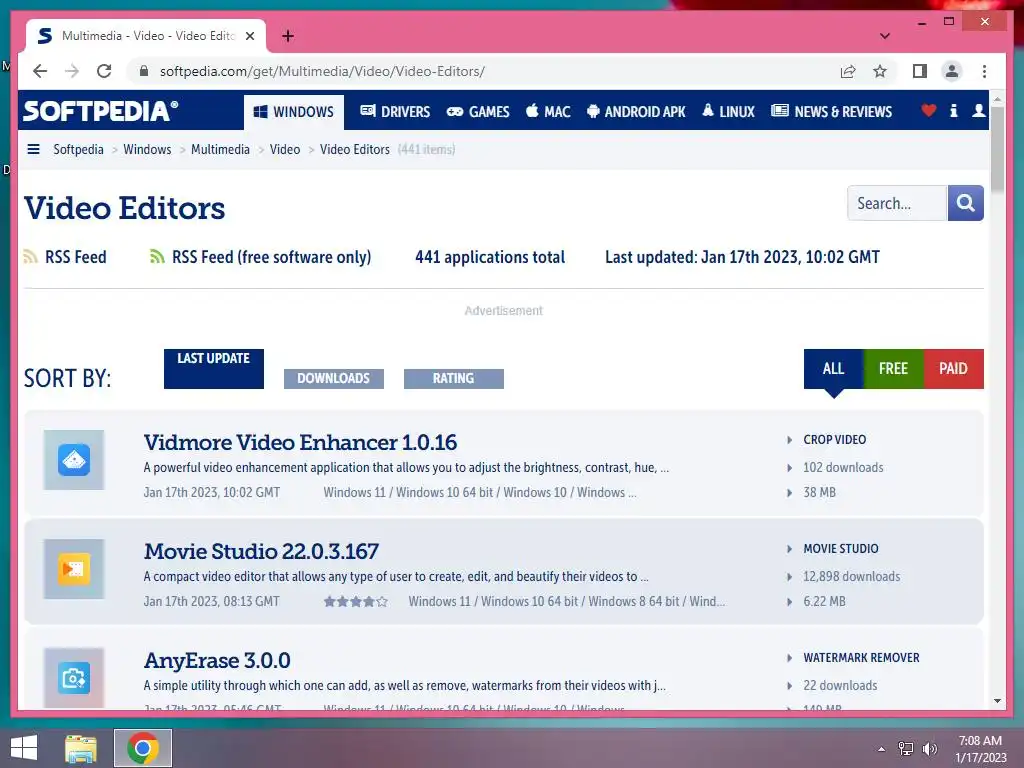Open the Windows Start menu
Viewport: 1024px width, 768px height.
click(24, 748)
